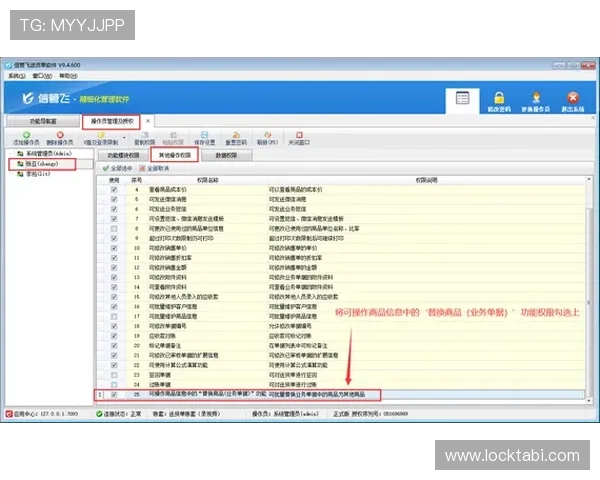This screenshot has width=600, height=480.
Task: Toggle checkbox for highlighted row 25
Action: [114, 395]
